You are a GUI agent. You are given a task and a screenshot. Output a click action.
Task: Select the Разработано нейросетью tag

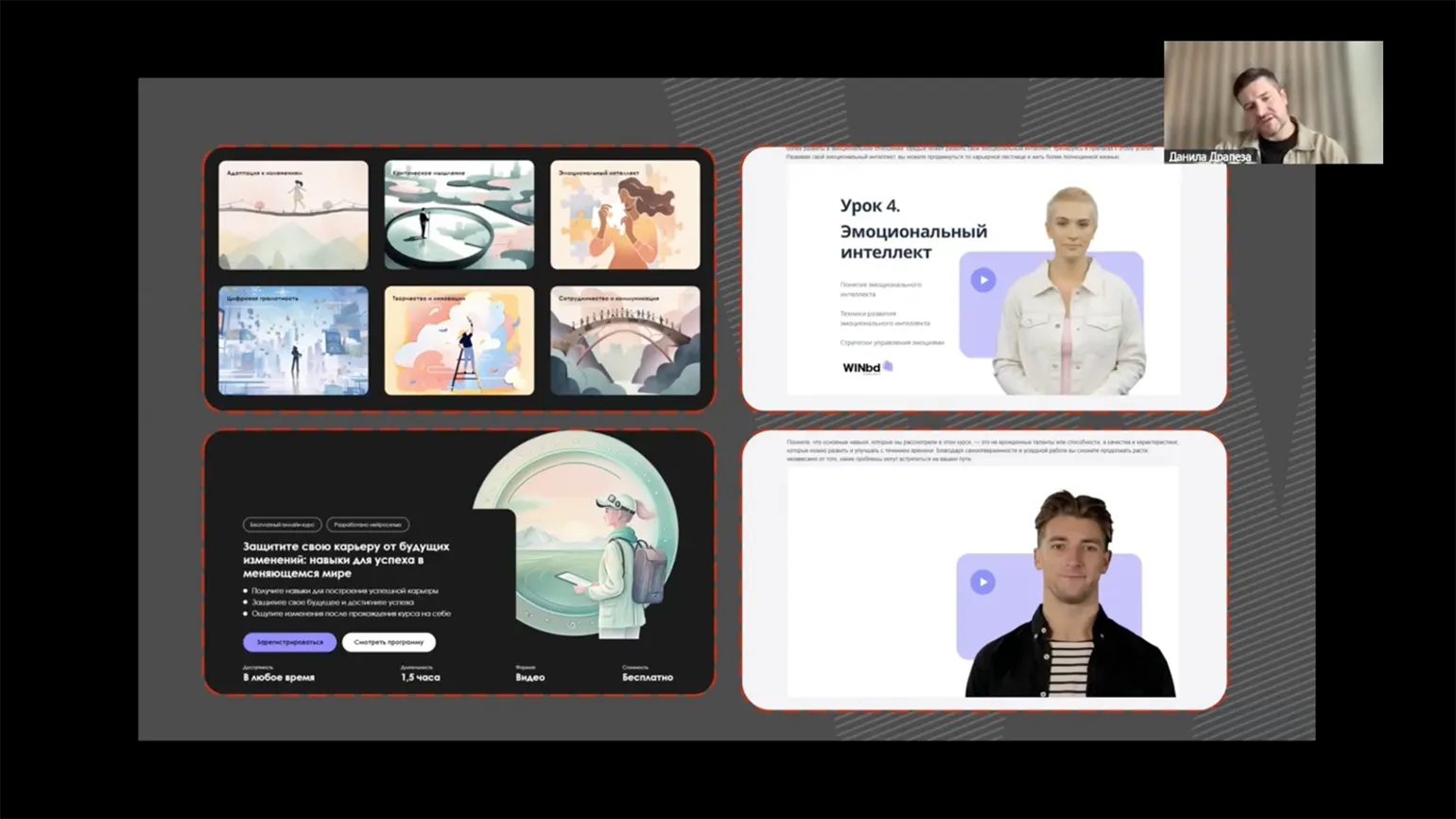tap(368, 524)
